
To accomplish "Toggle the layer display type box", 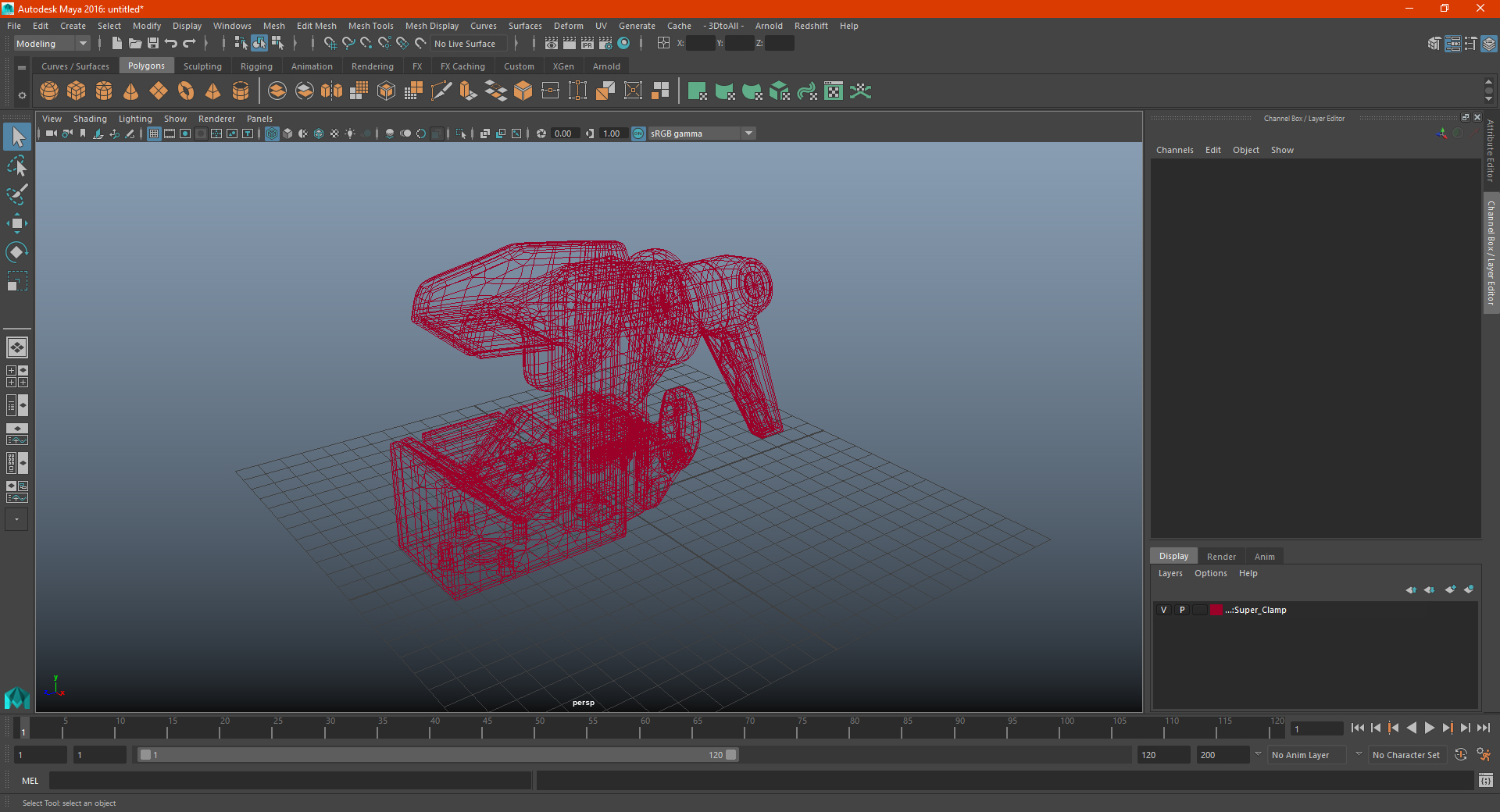I will click(1200, 610).
